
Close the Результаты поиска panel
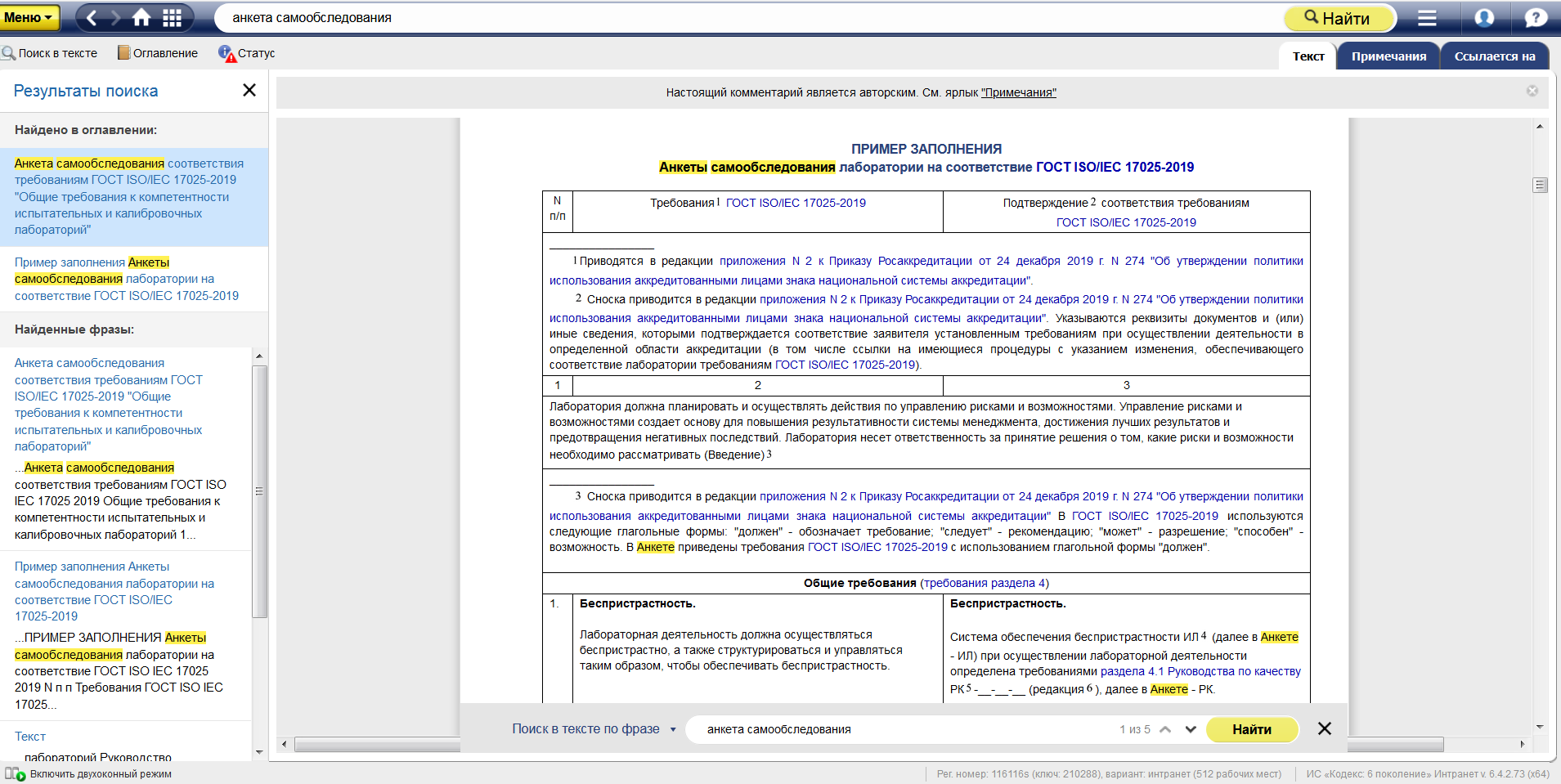click(x=249, y=90)
